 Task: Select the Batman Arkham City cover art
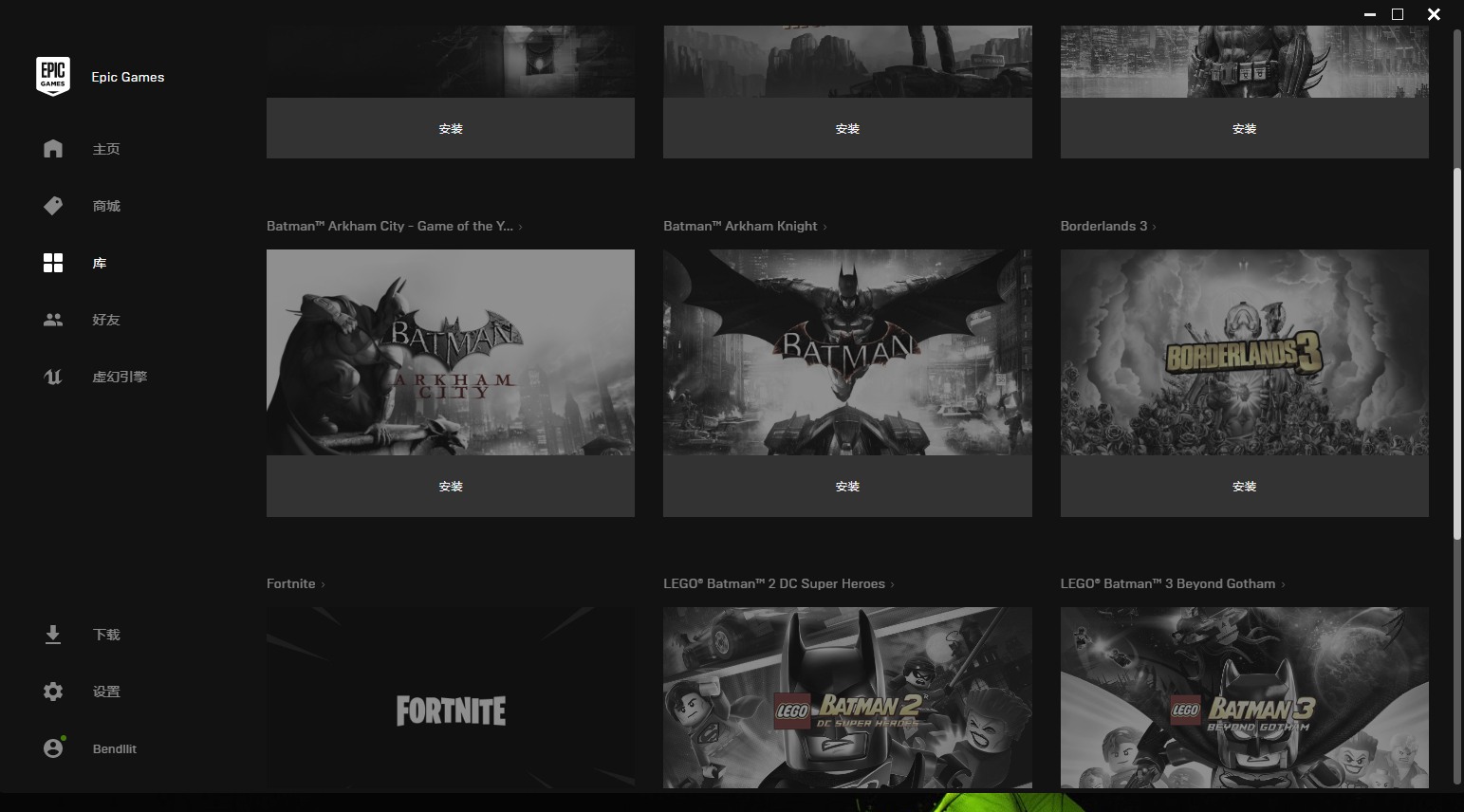pyautogui.click(x=451, y=352)
